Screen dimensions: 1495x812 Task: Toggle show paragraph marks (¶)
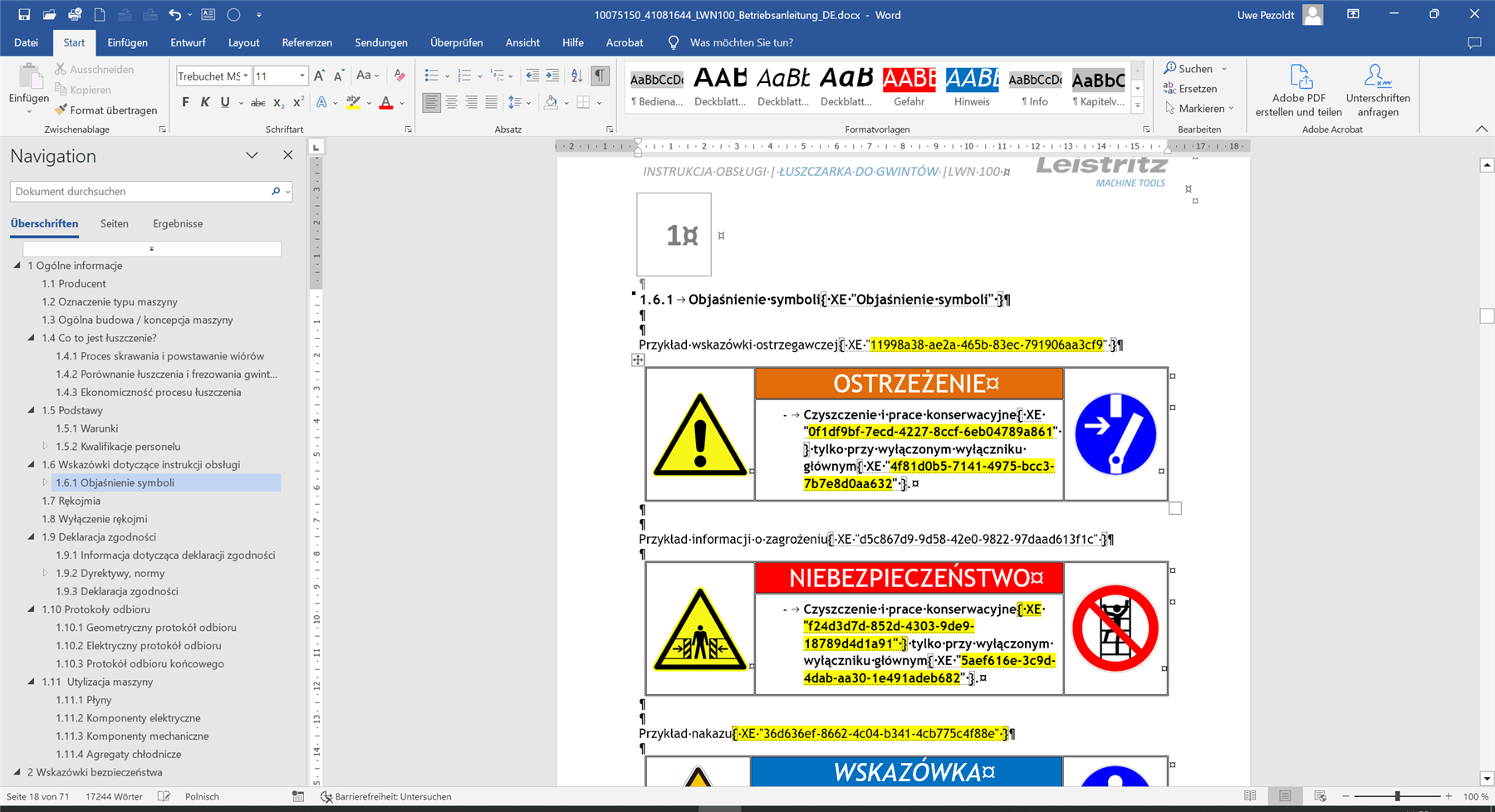tap(600, 76)
